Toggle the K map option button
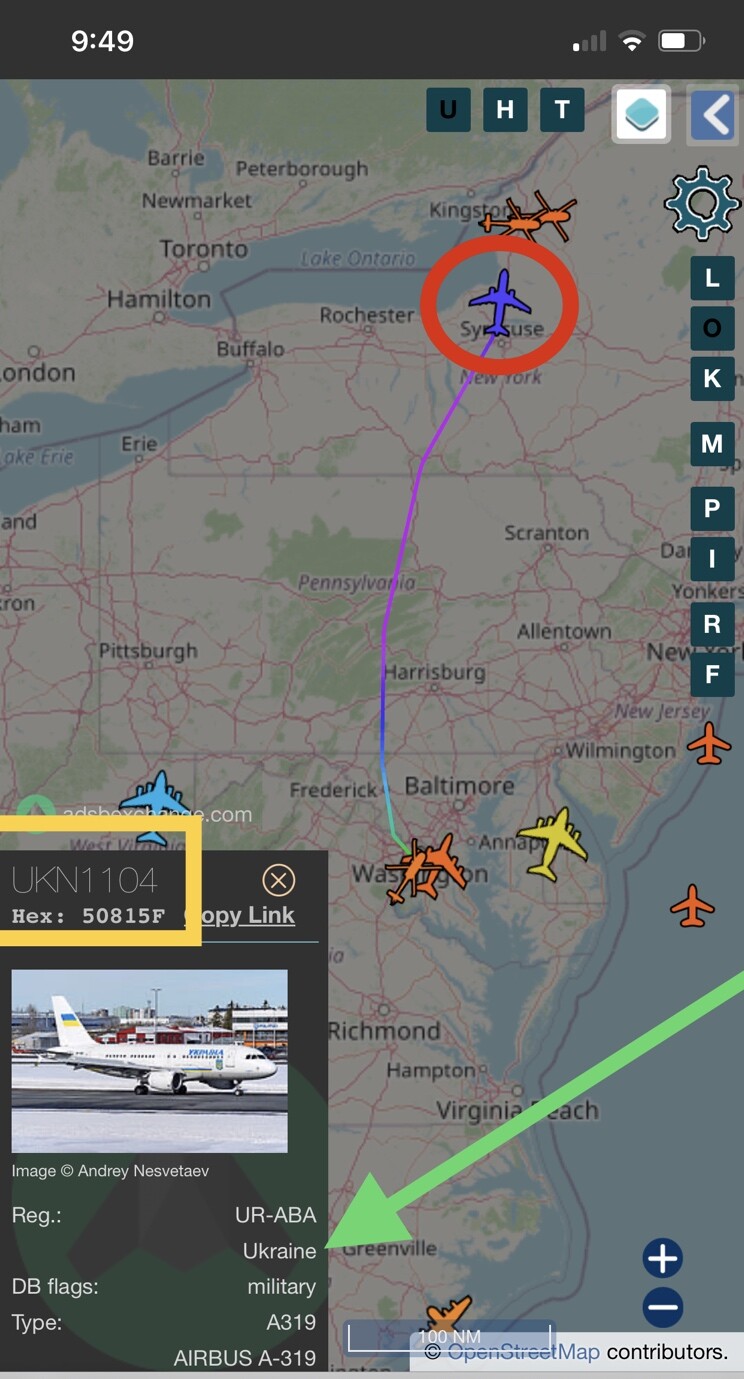Image resolution: width=744 pixels, height=1379 pixels. coord(712,379)
